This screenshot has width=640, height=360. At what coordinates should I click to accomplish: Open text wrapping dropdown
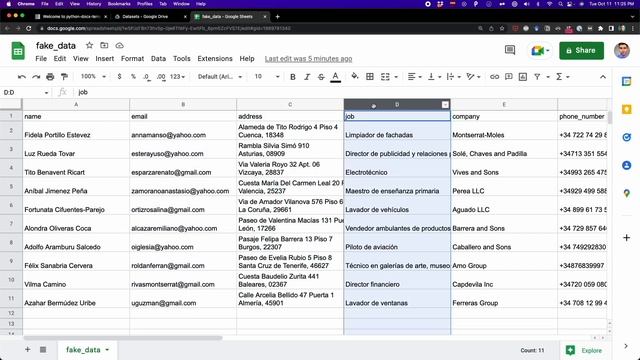(453, 77)
